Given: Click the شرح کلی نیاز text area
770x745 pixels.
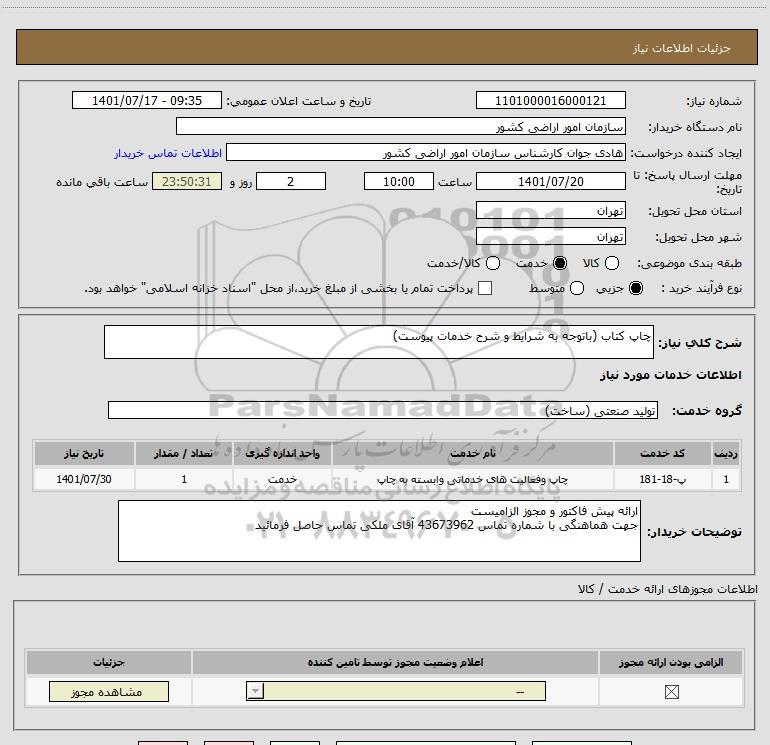Looking at the screenshot, I should click(x=379, y=342).
